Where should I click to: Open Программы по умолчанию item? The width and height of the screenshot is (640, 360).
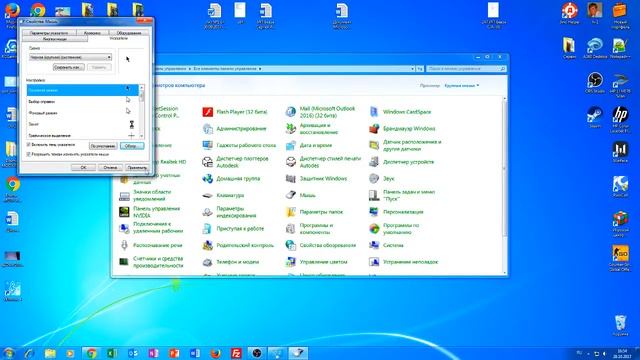[394, 229]
